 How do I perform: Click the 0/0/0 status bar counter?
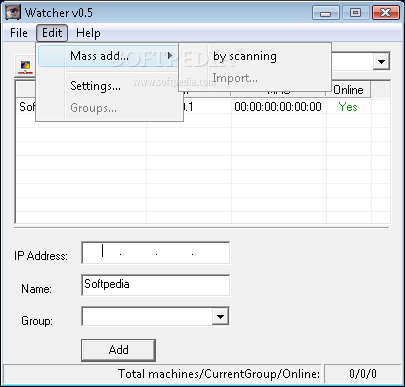click(363, 374)
